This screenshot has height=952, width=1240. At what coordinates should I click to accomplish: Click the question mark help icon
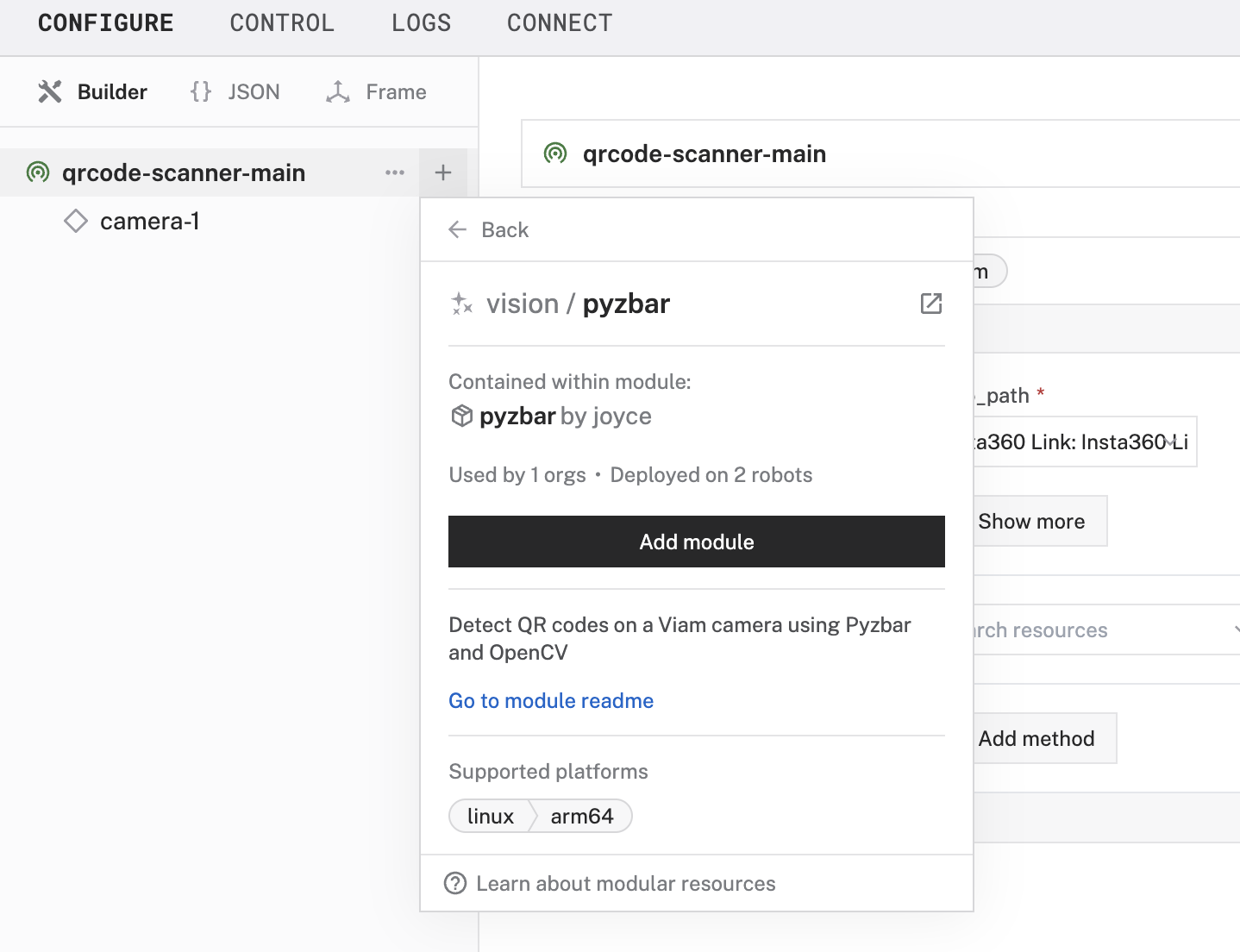point(455,883)
